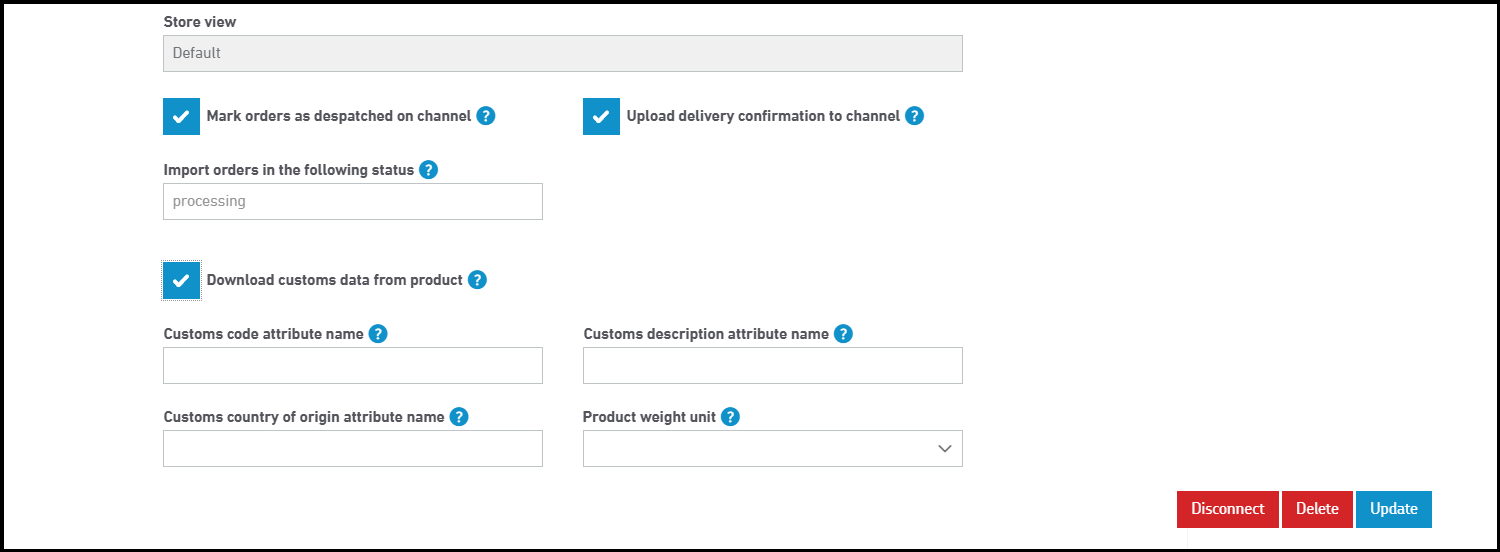
Task: Click the Disconnect button
Action: coord(1227,509)
